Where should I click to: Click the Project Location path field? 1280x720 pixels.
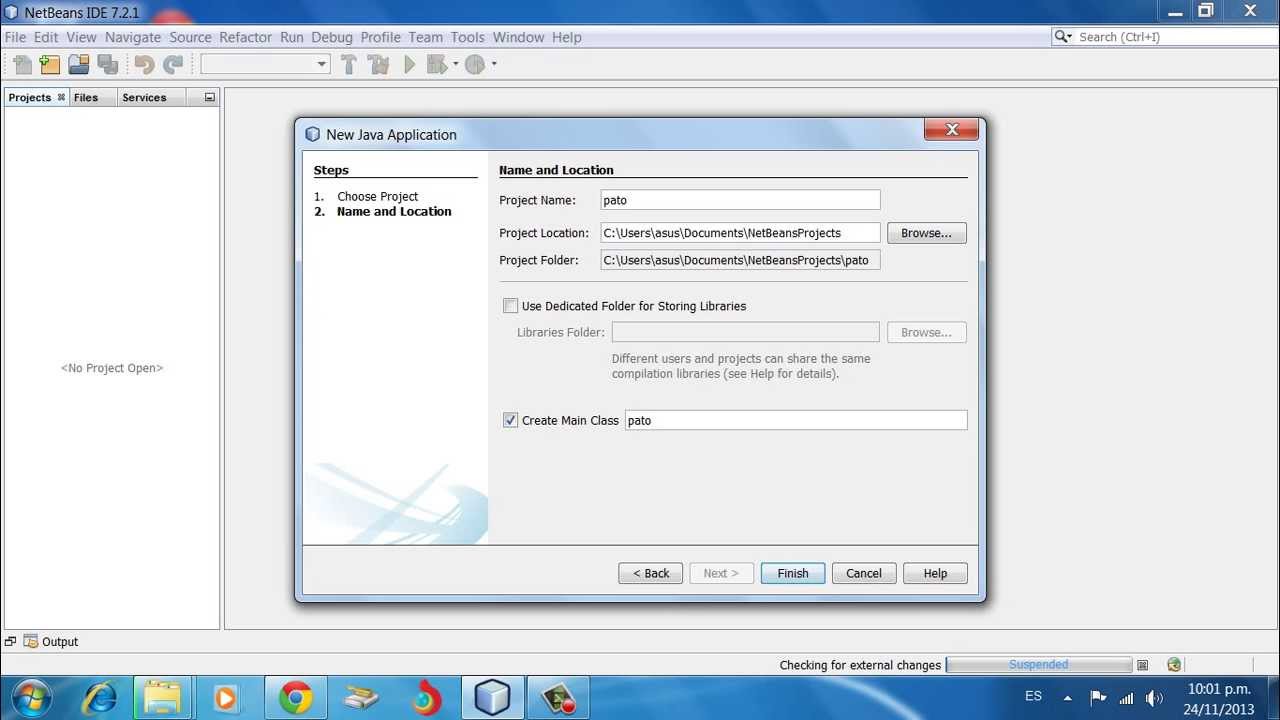tap(740, 233)
